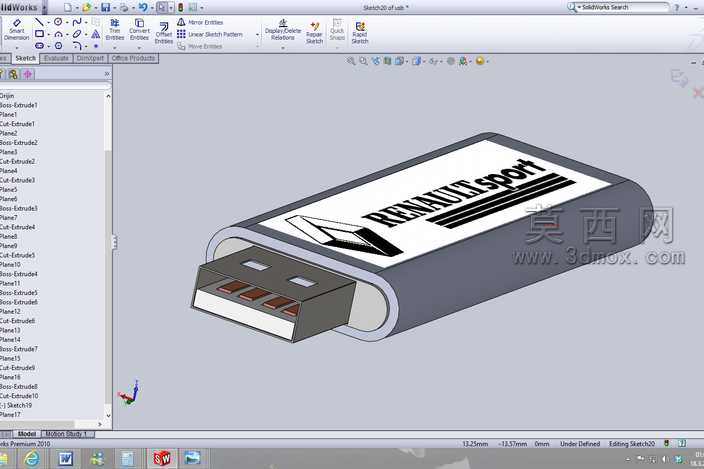Click the Section View icon

[387, 61]
